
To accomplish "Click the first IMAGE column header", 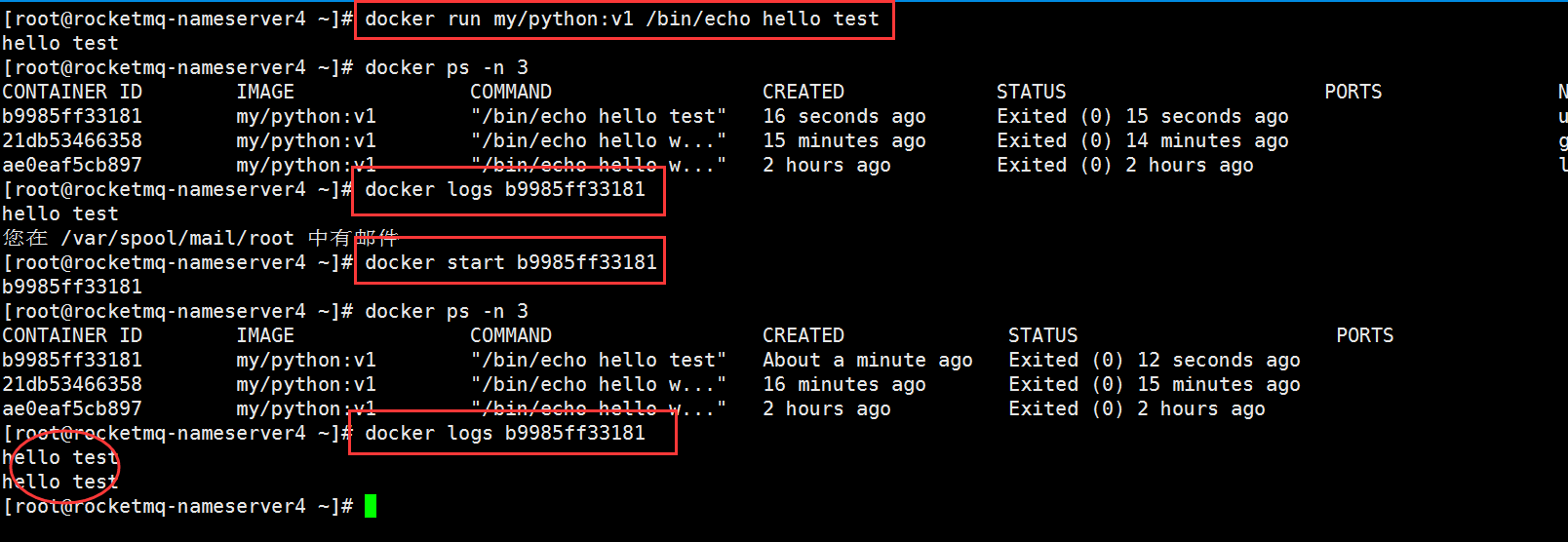I will [x=265, y=92].
